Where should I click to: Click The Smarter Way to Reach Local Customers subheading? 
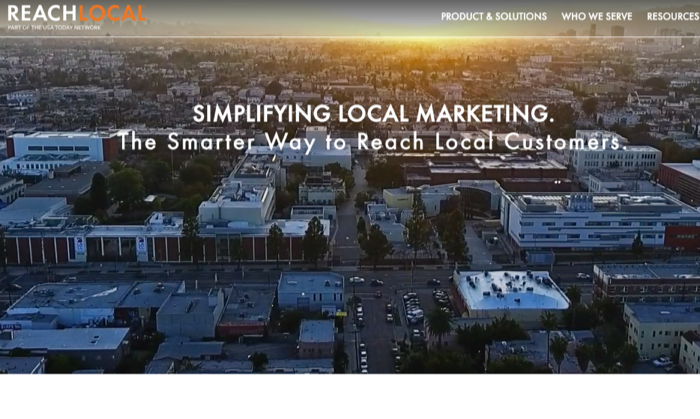click(x=373, y=142)
